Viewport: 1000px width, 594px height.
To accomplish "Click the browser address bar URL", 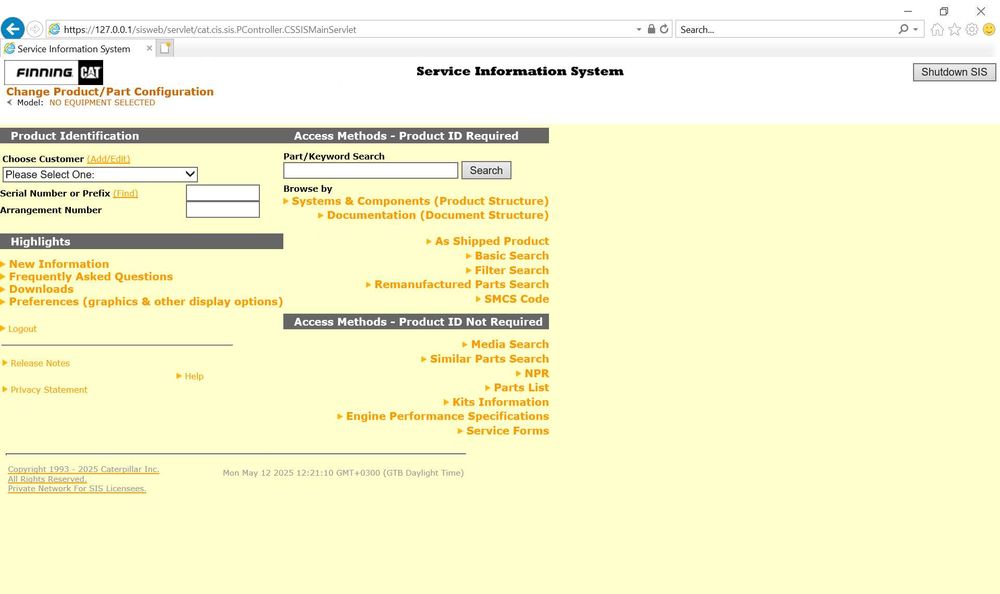I will click(x=210, y=29).
